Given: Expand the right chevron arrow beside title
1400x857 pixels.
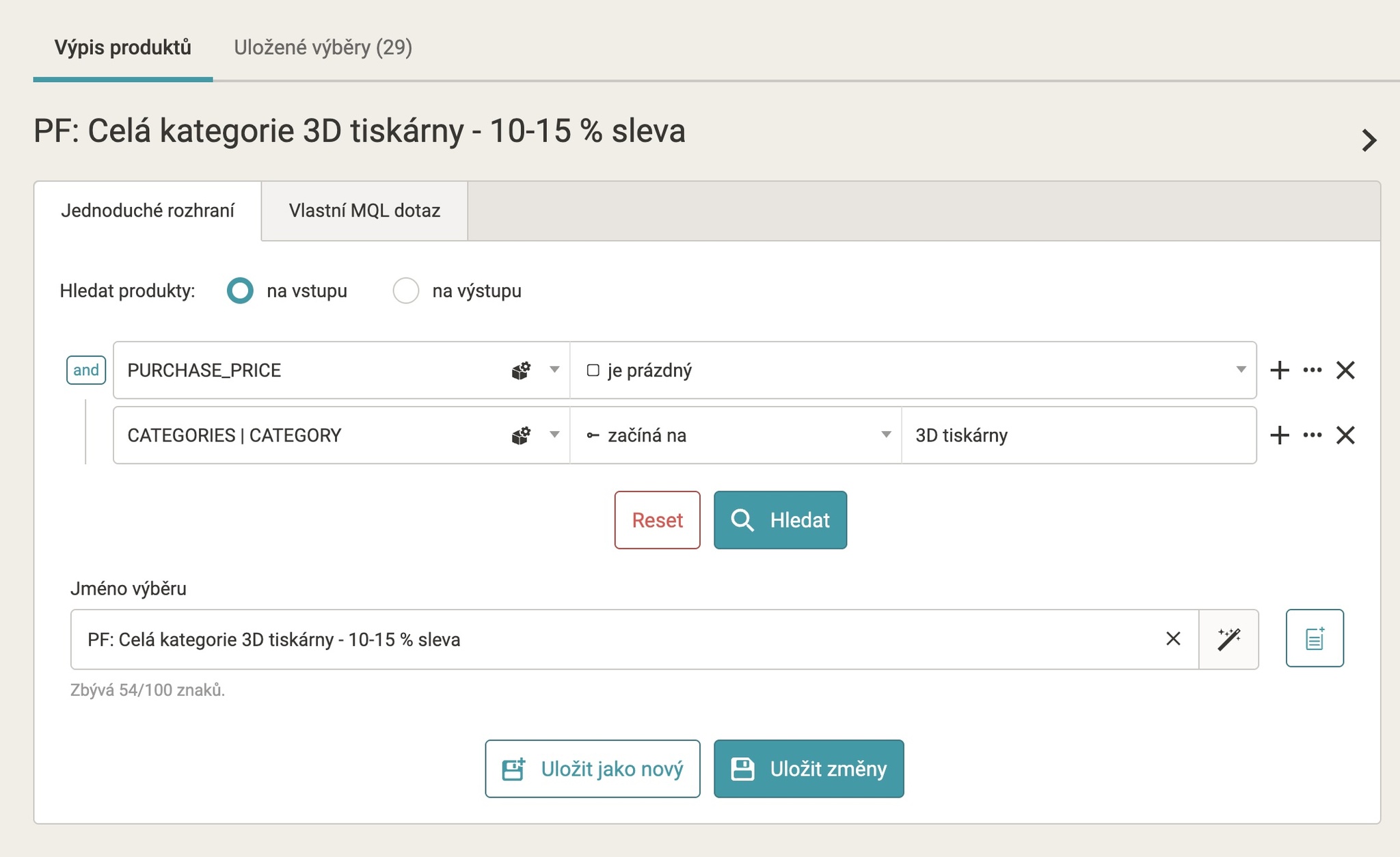Looking at the screenshot, I should pos(1369,140).
